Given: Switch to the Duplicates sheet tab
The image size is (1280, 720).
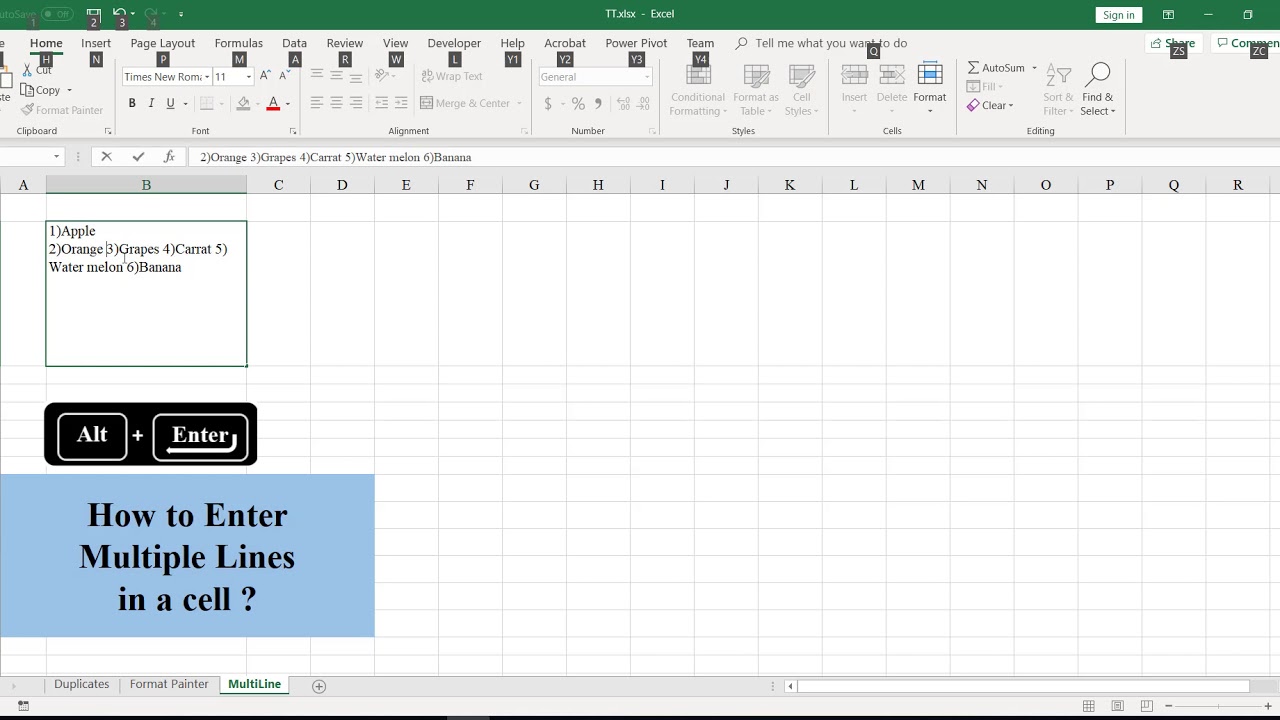Looking at the screenshot, I should [x=81, y=684].
